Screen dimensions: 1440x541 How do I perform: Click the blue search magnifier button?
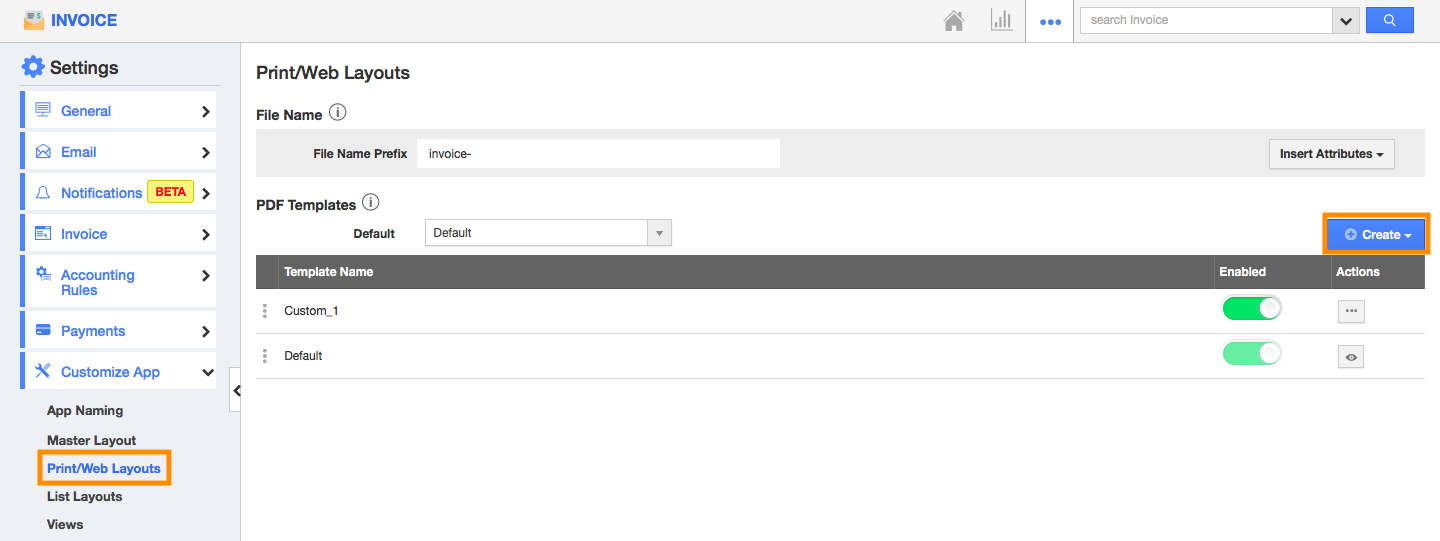(1390, 20)
